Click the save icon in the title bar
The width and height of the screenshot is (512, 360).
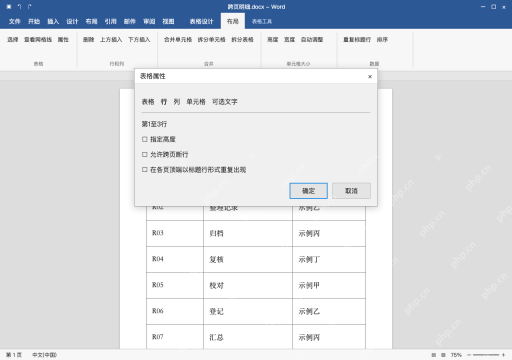pyautogui.click(x=9, y=7)
